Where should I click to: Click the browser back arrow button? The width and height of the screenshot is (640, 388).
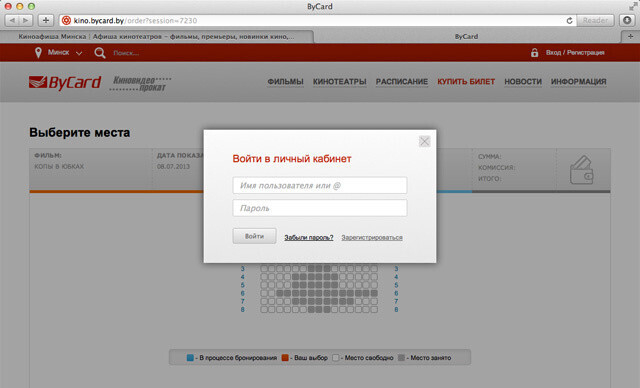tap(12, 20)
